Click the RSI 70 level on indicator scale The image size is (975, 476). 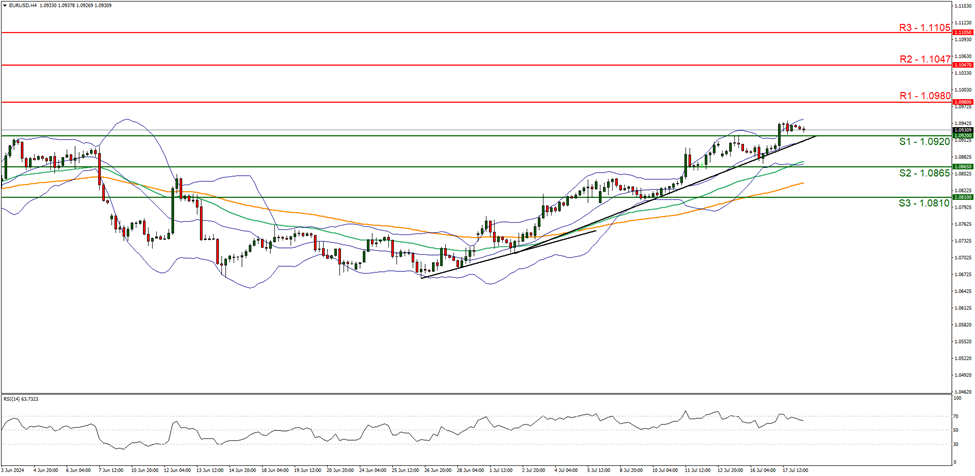[x=958, y=417]
